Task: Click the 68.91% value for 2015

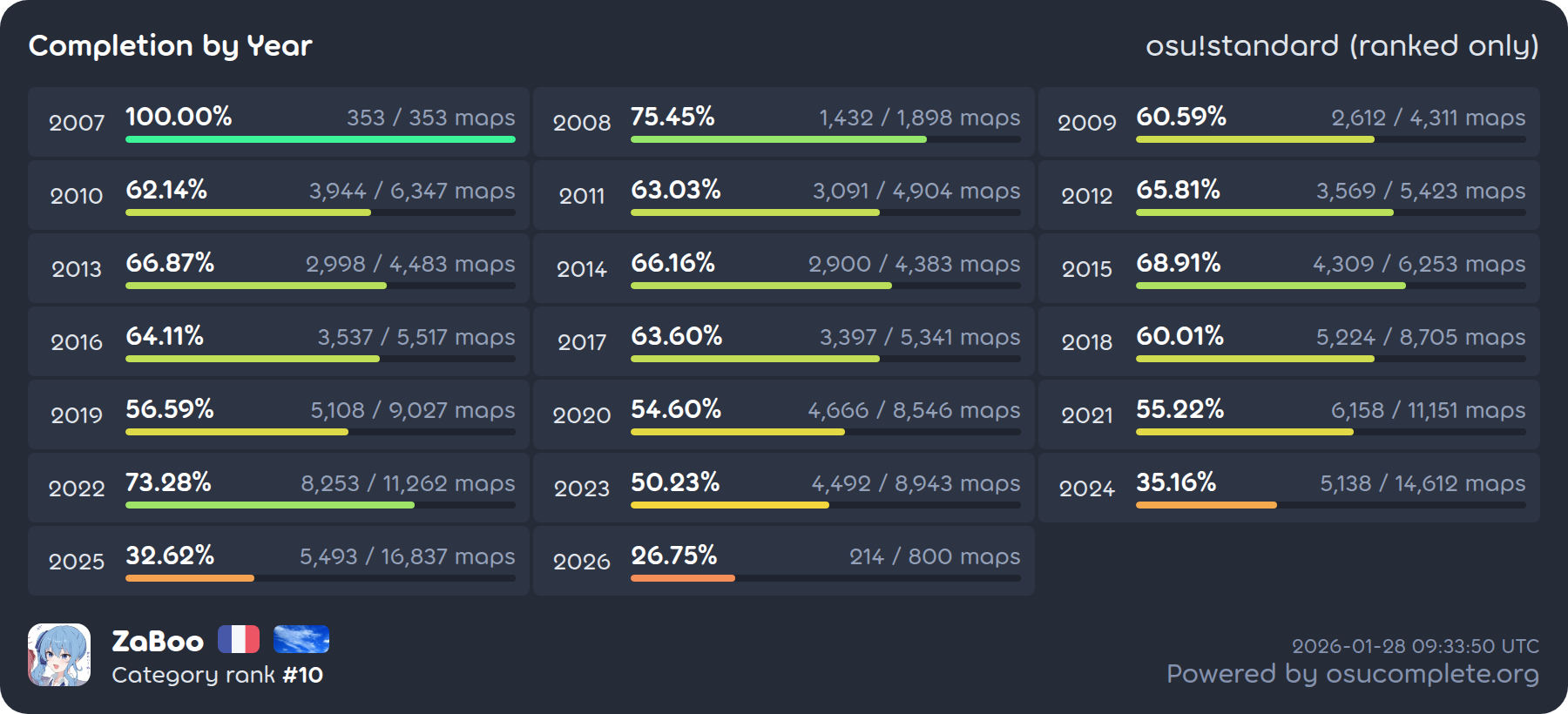Action: [1179, 263]
